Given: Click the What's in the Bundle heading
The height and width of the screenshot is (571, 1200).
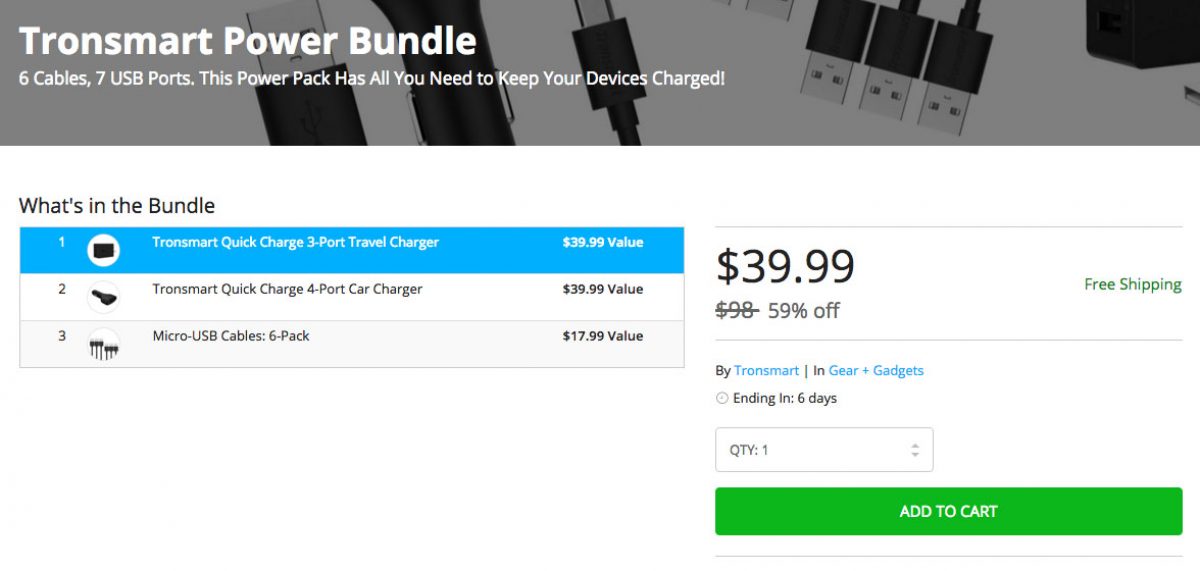Looking at the screenshot, I should point(117,206).
